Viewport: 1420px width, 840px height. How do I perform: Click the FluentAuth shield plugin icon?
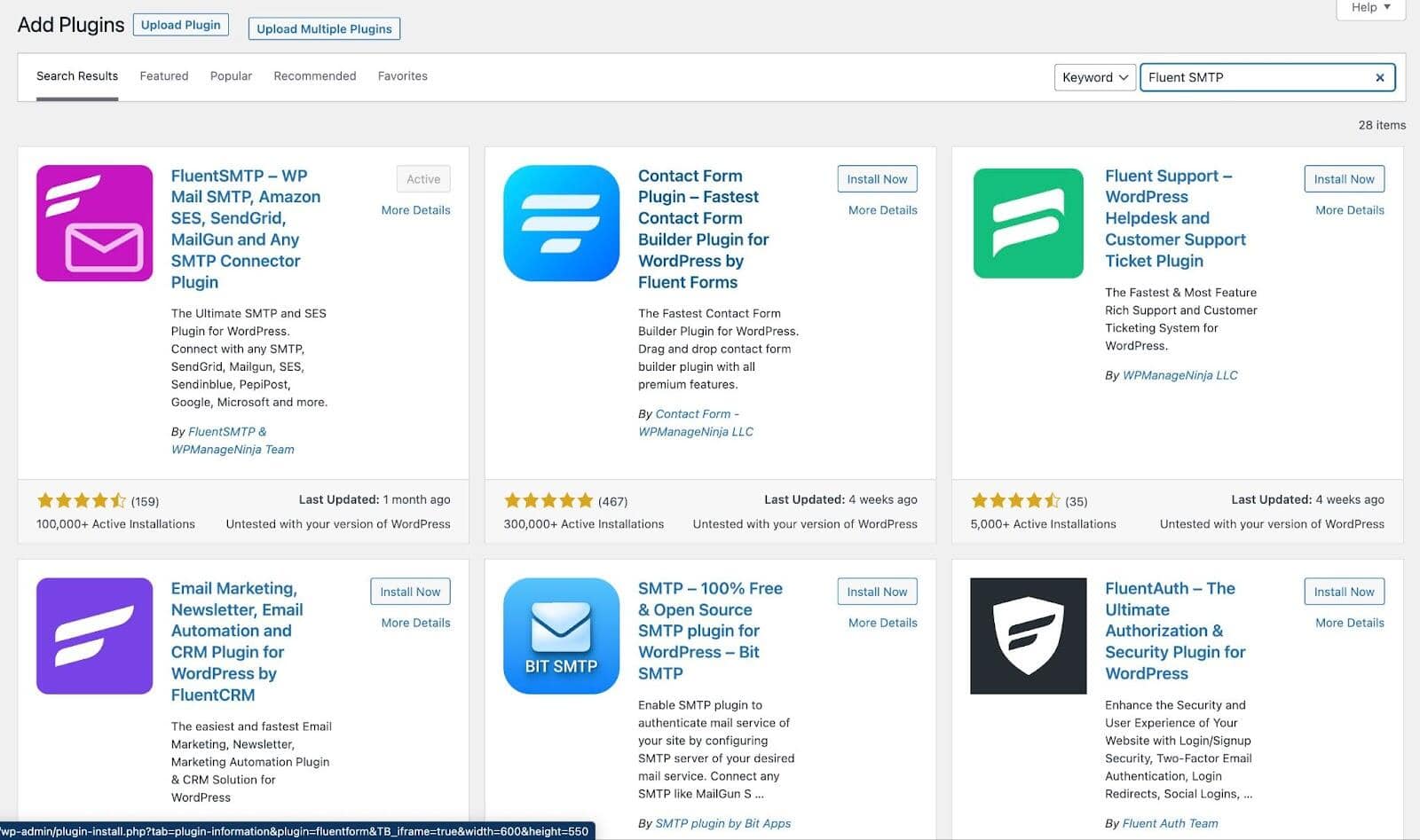1028,636
